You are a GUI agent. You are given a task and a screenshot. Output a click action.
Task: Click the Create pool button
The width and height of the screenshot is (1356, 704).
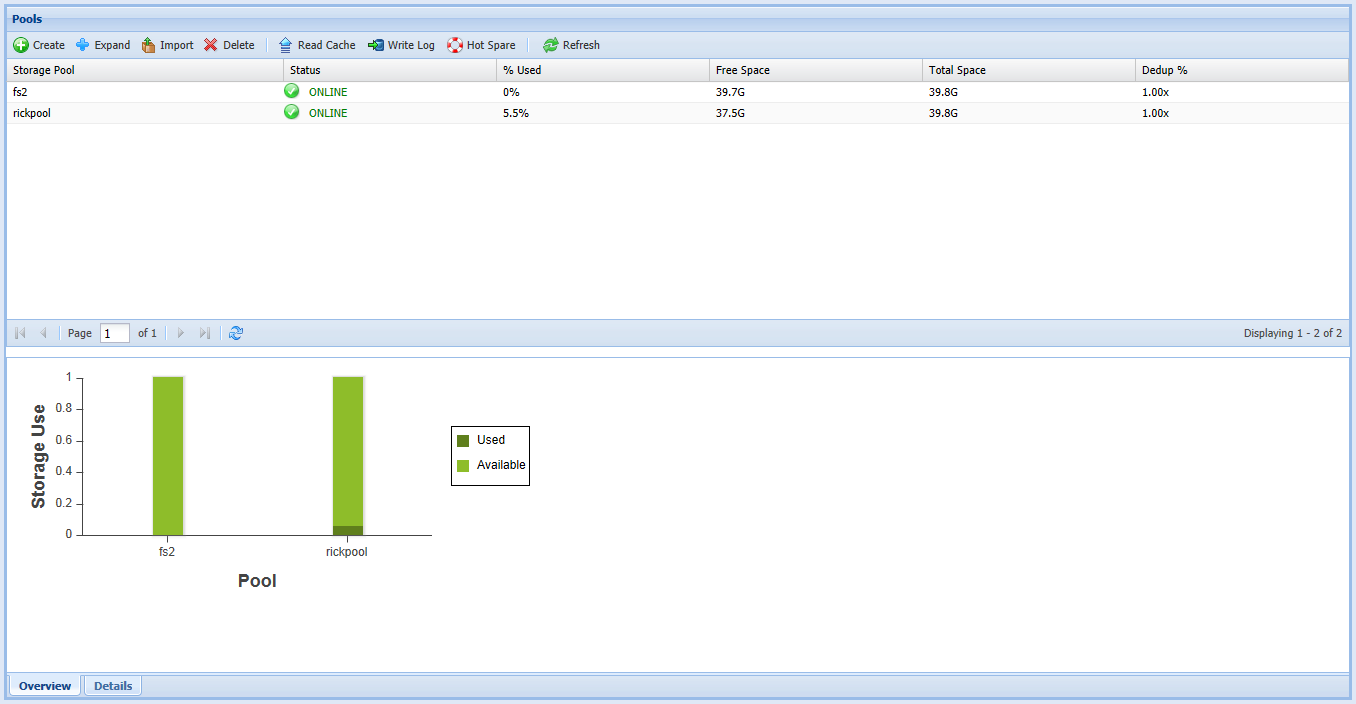39,45
